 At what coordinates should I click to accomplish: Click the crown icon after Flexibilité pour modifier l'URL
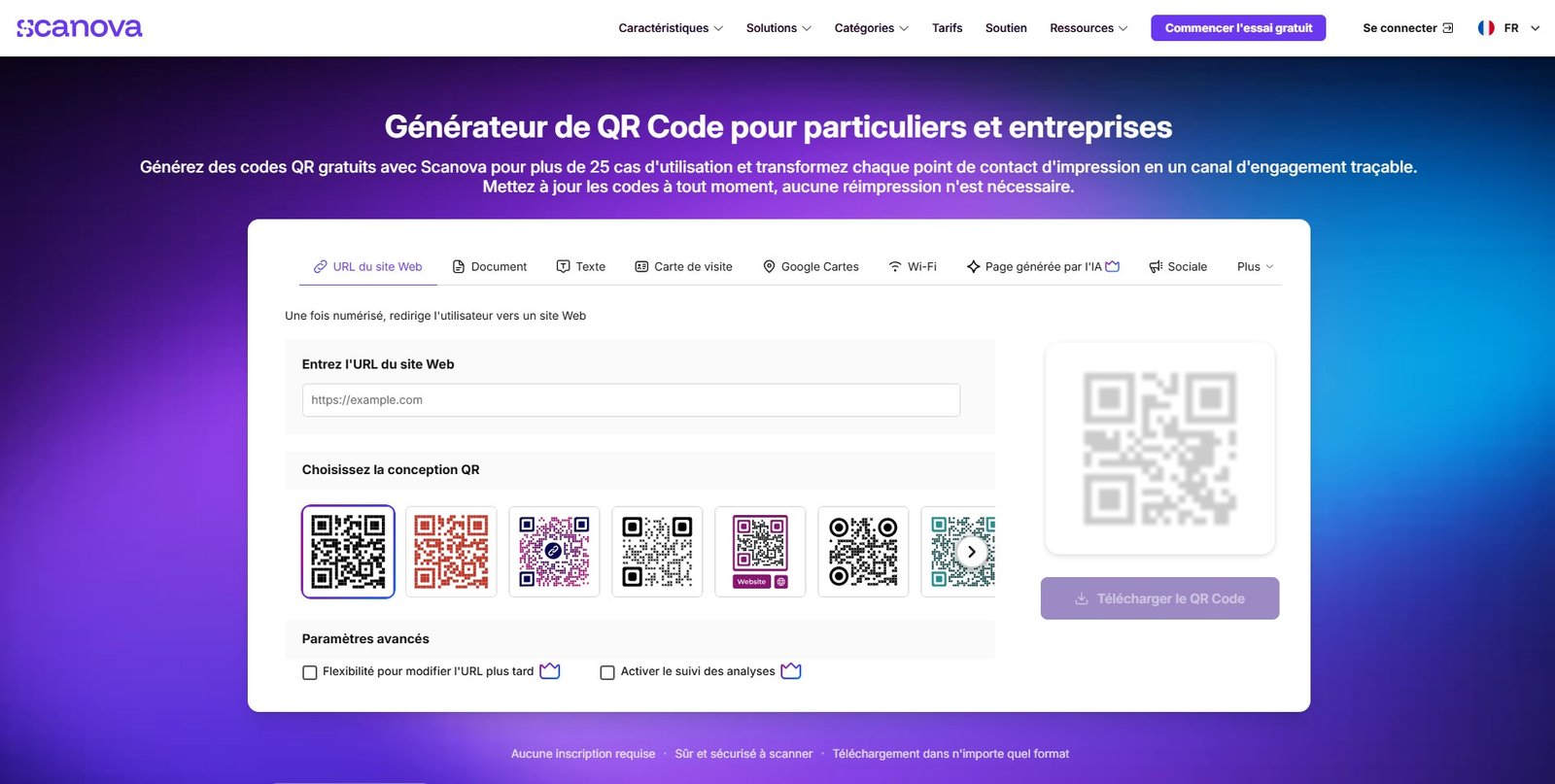(x=550, y=670)
